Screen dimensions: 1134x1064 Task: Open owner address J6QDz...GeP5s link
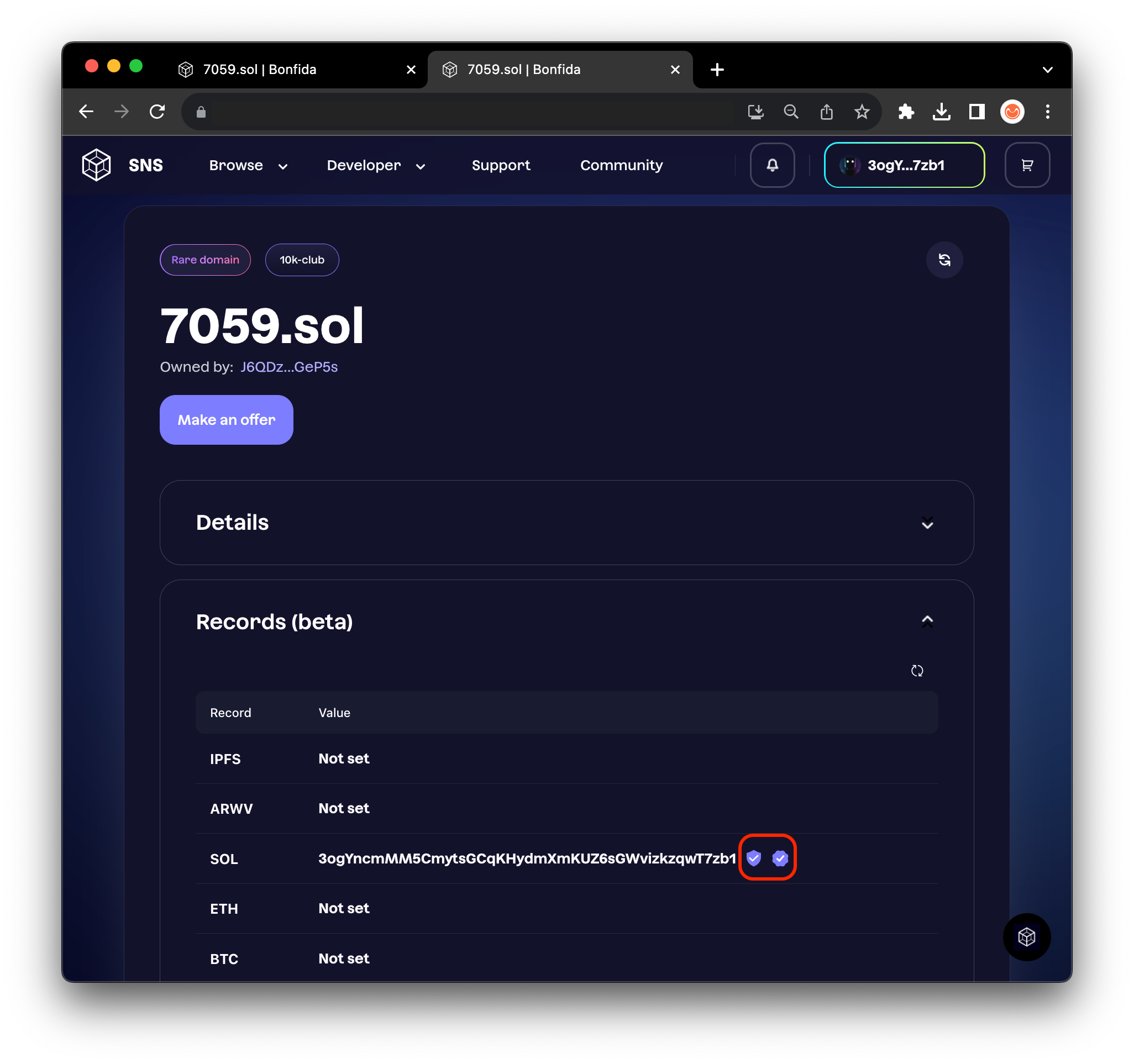coord(288,367)
